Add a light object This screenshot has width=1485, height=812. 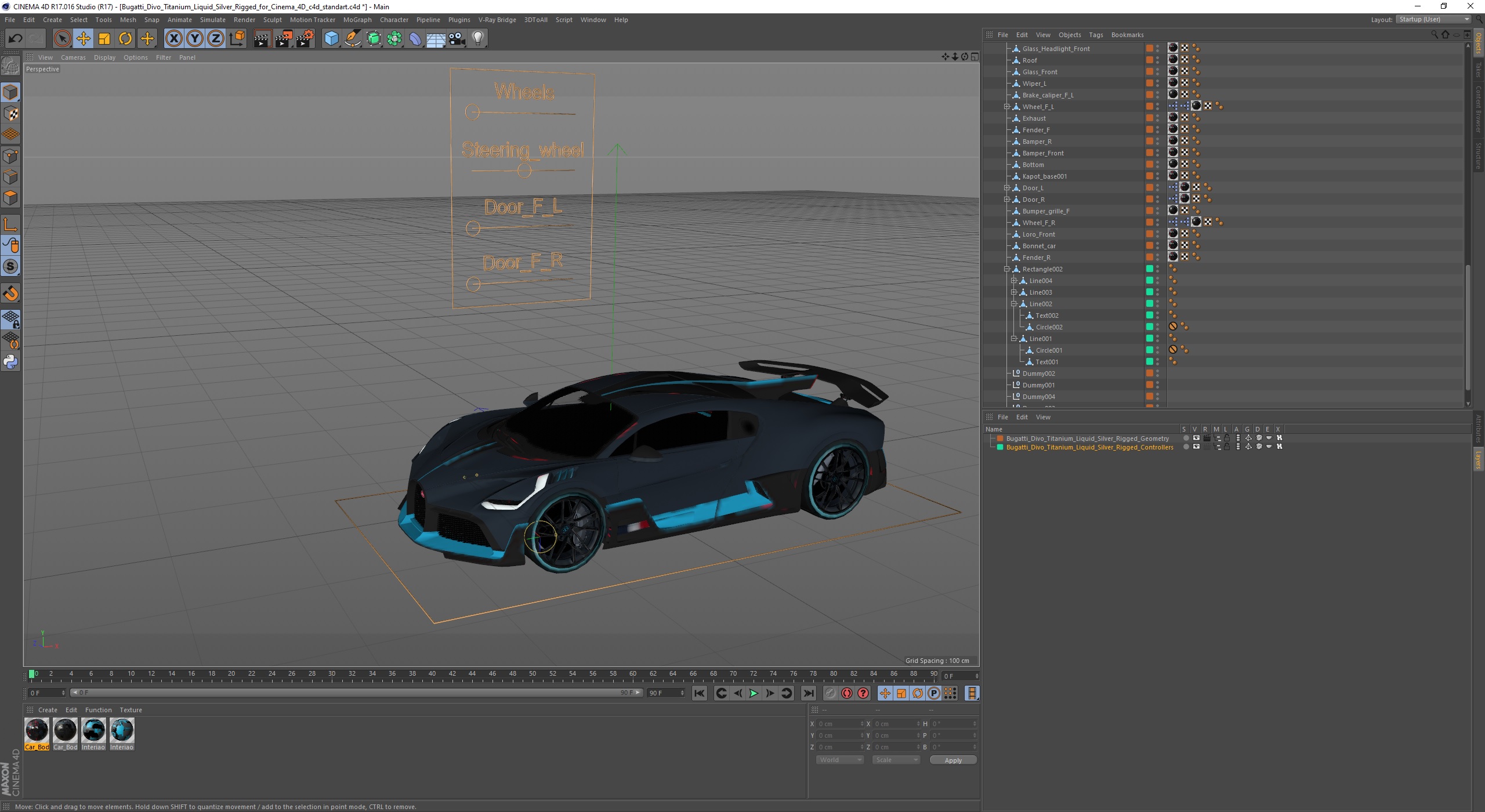(x=478, y=39)
